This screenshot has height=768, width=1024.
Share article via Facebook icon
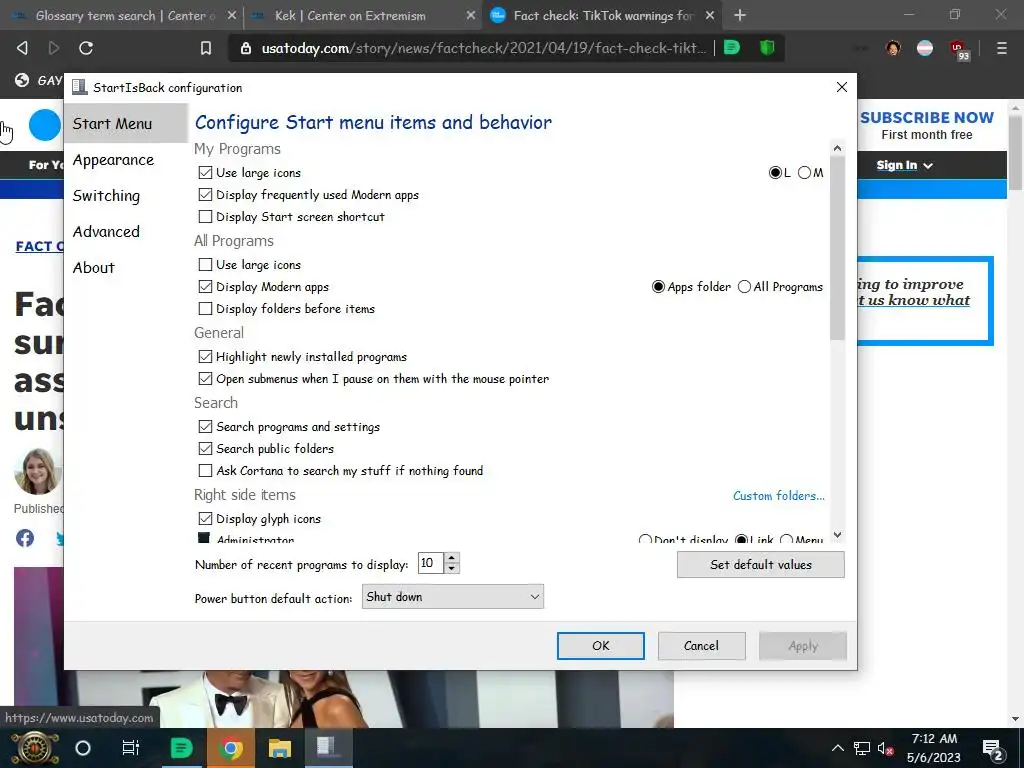[25, 538]
